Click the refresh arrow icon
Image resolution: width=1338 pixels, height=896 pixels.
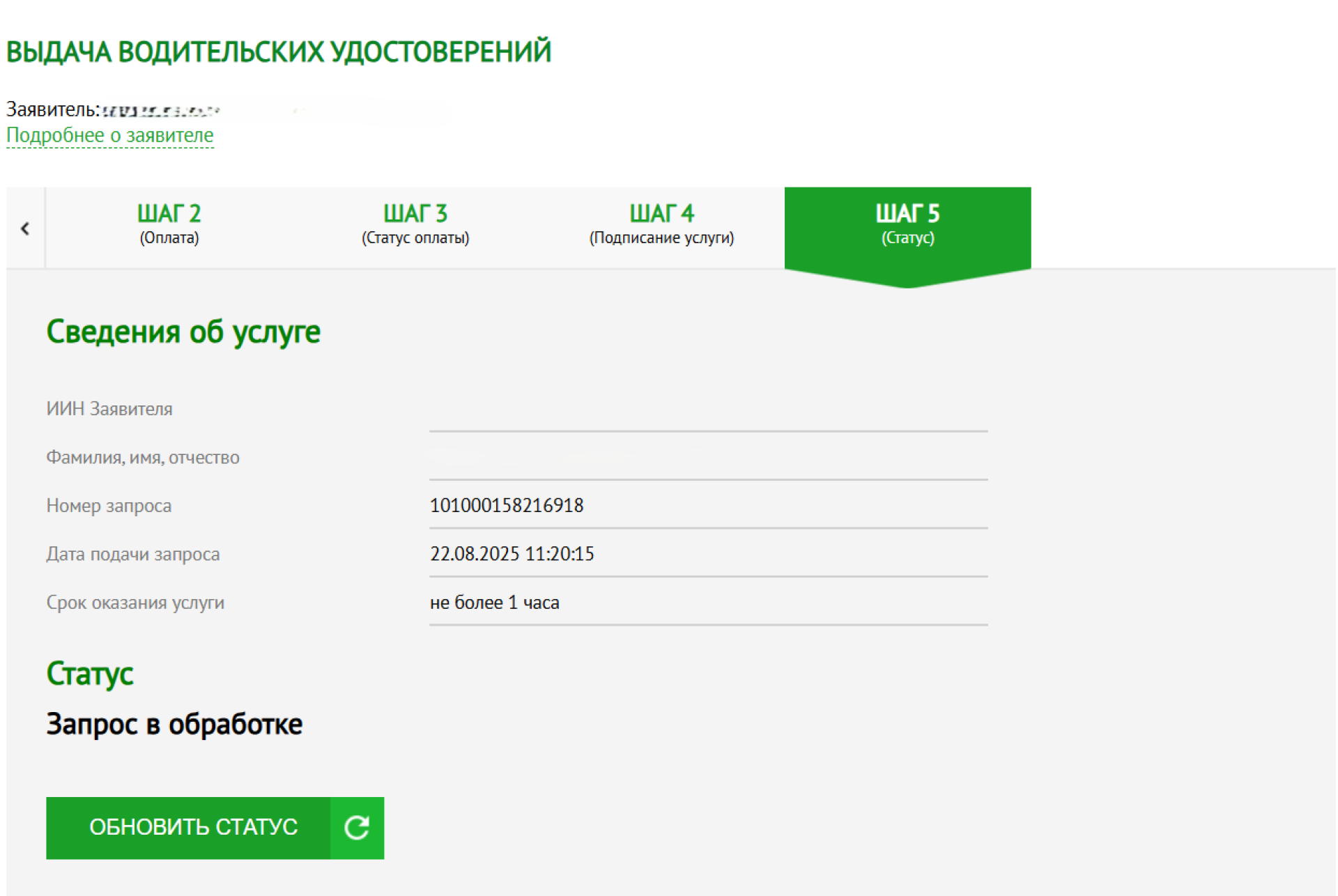(356, 827)
